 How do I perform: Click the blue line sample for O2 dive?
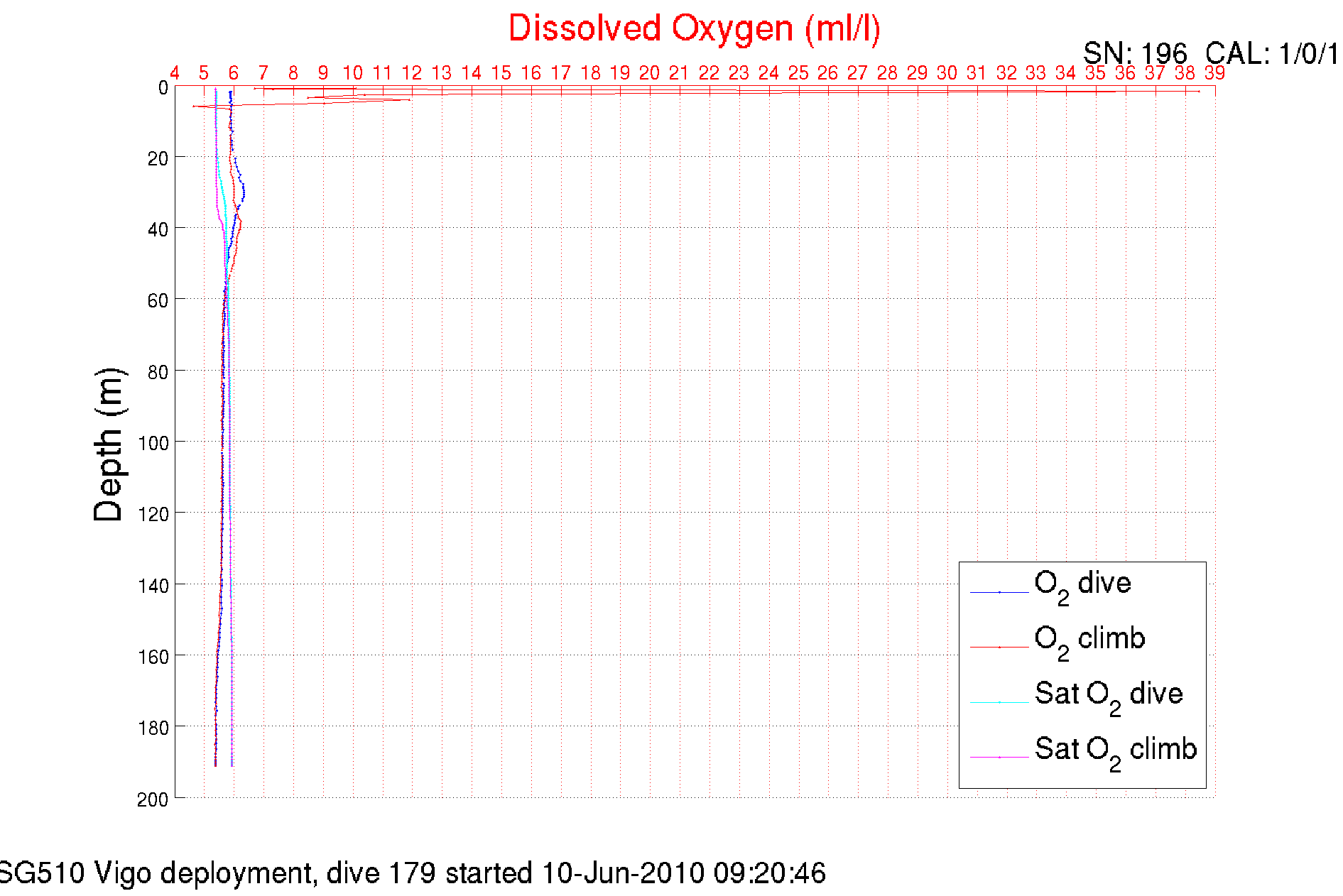coord(999,592)
